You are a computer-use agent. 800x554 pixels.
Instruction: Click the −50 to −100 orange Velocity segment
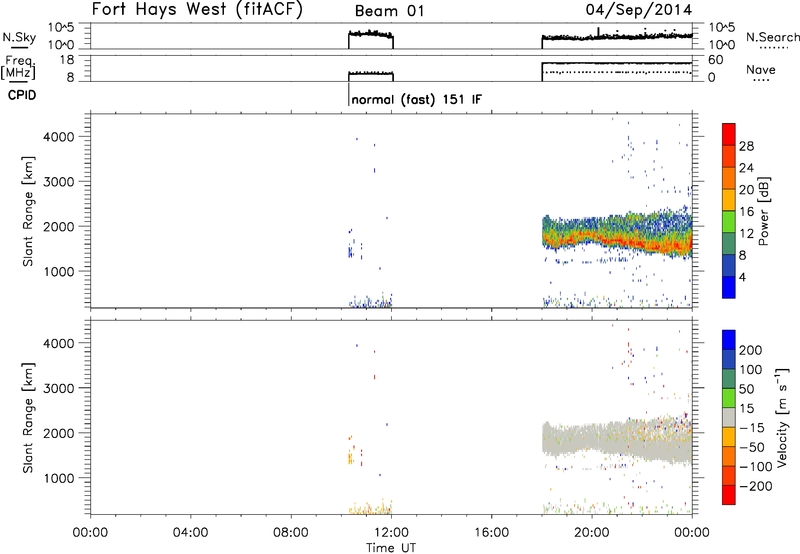pos(729,456)
